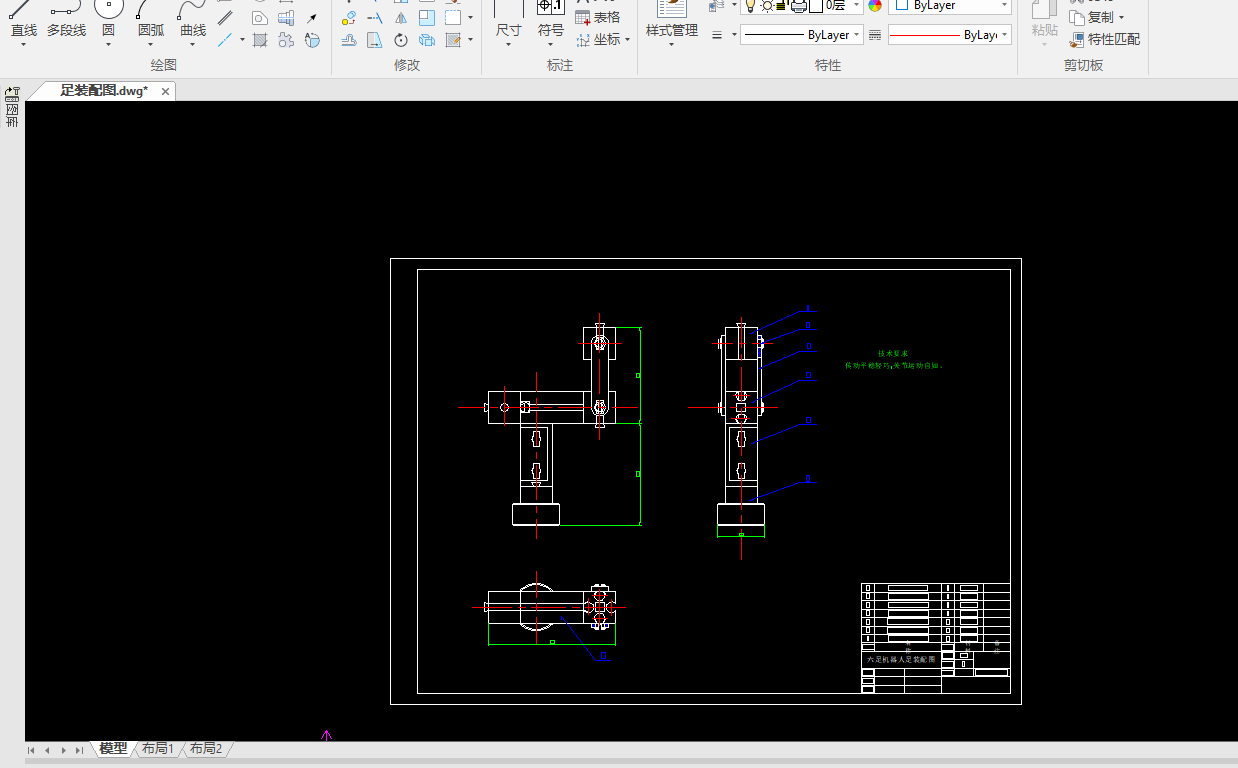The width and height of the screenshot is (1238, 768).
Task: Select the 直线 (Line) drawing tool
Action: [x=23, y=20]
